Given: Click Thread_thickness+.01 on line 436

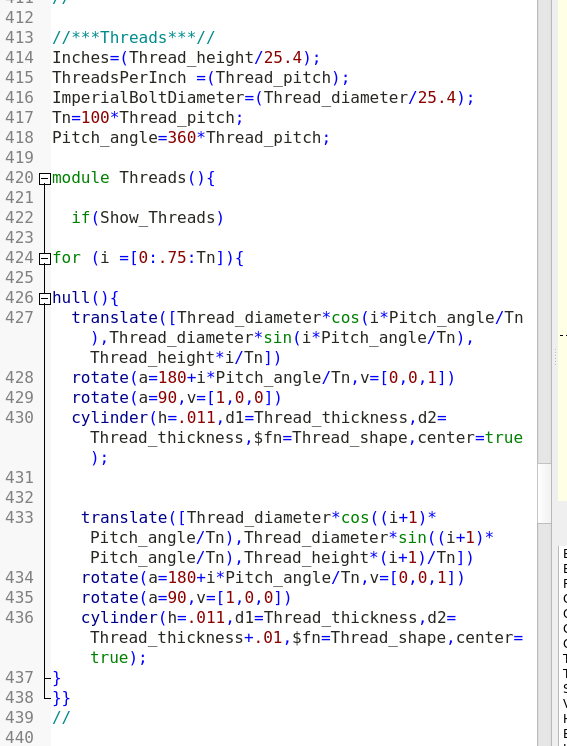Looking at the screenshot, I should tap(186, 637).
